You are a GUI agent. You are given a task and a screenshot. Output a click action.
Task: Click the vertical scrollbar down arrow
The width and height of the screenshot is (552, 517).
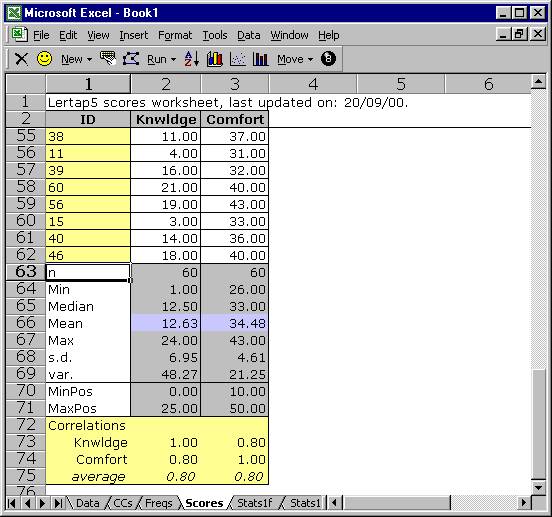click(x=538, y=487)
